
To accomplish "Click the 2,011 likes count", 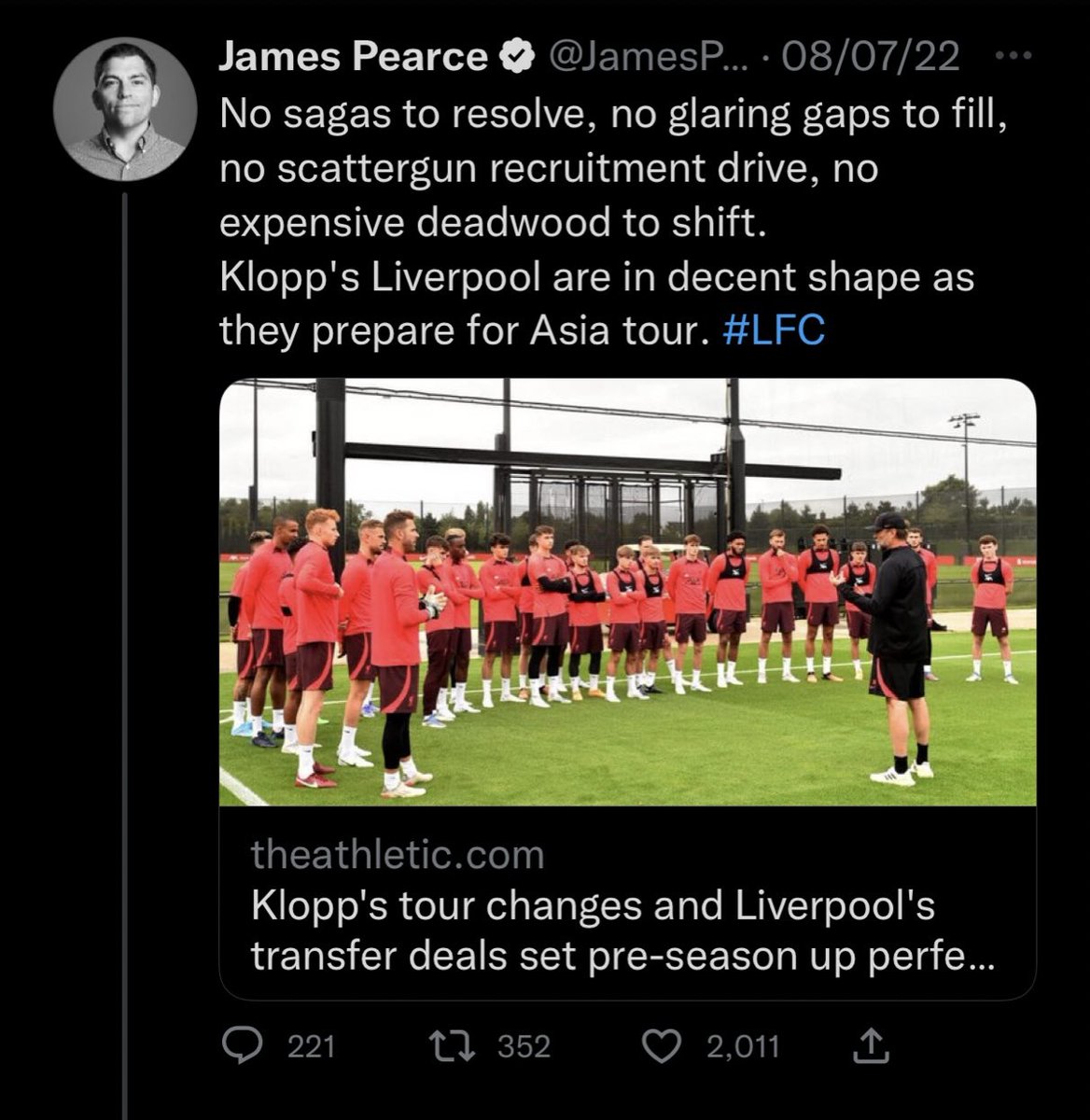I will [743, 1046].
